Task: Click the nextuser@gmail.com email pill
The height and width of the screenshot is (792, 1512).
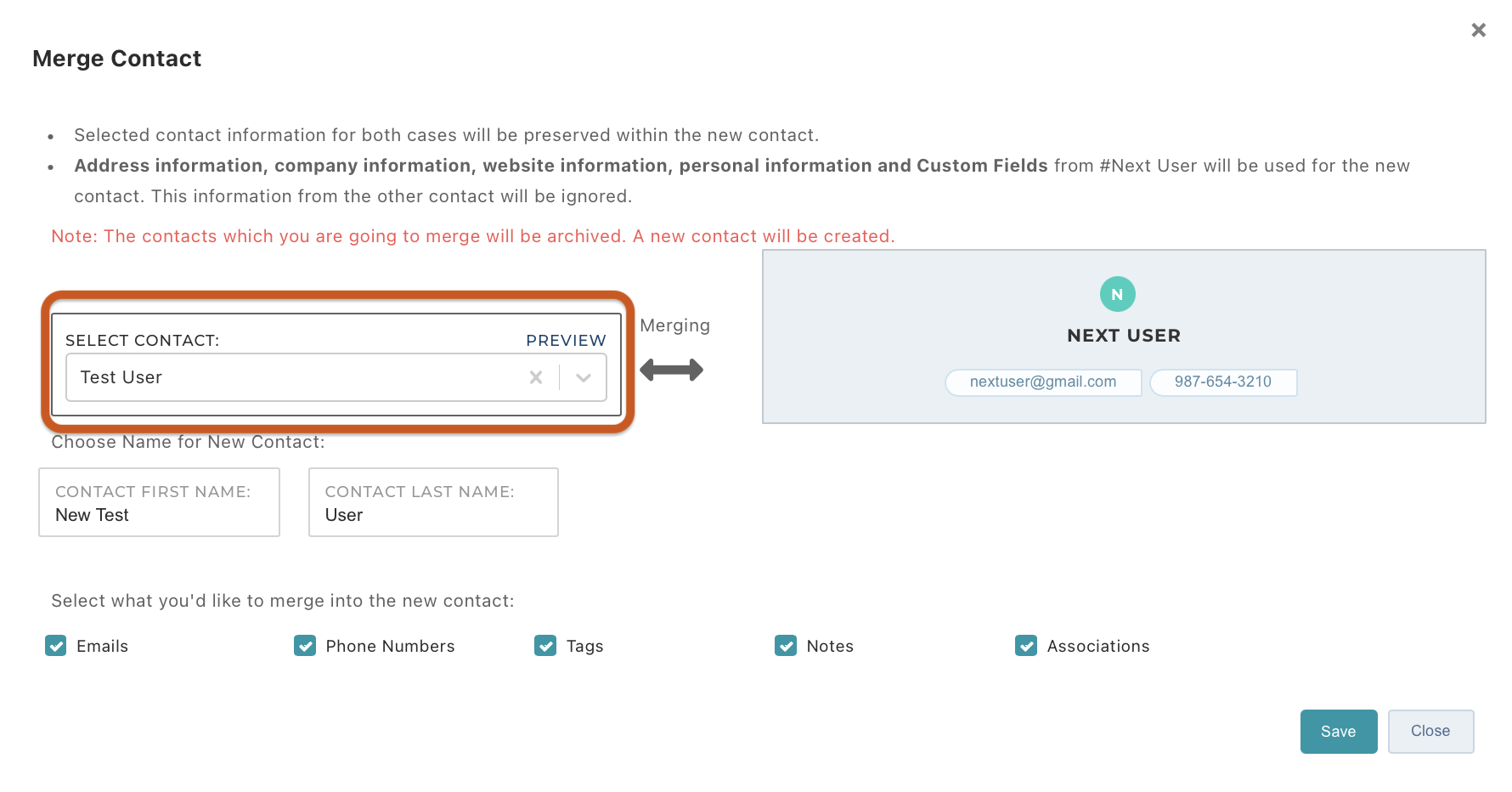Action: (1043, 382)
